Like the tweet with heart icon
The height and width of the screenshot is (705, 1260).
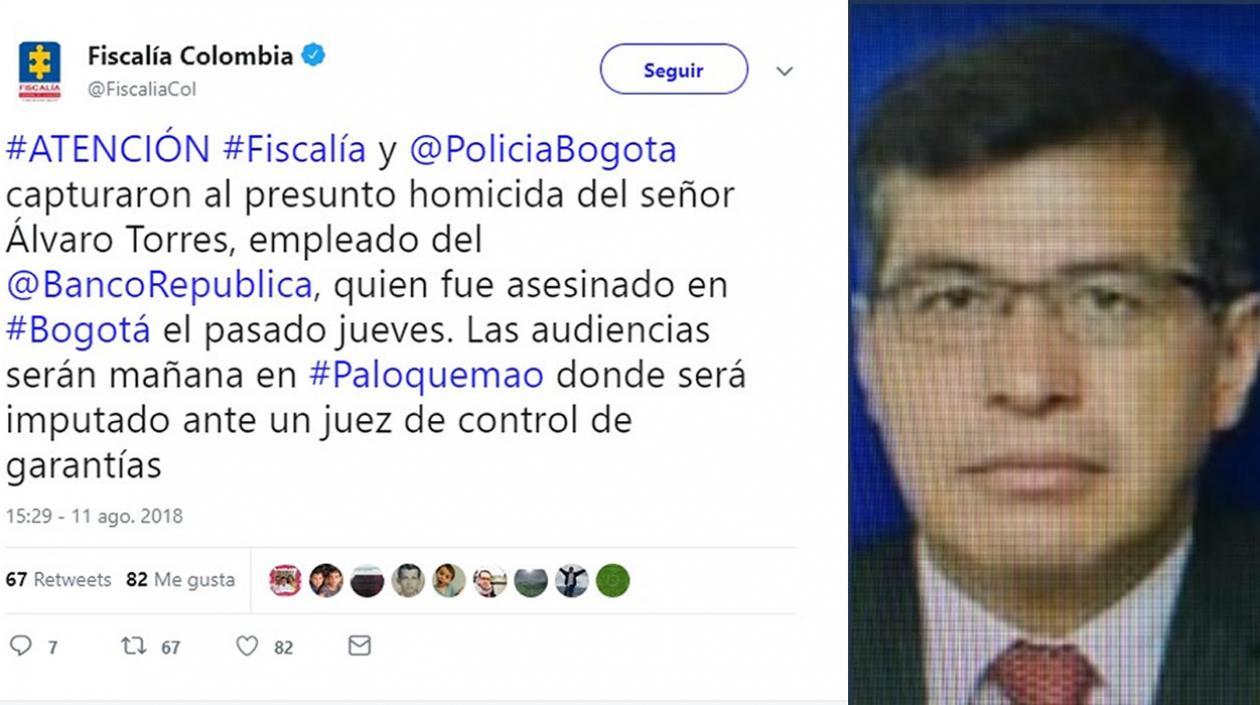click(x=247, y=646)
